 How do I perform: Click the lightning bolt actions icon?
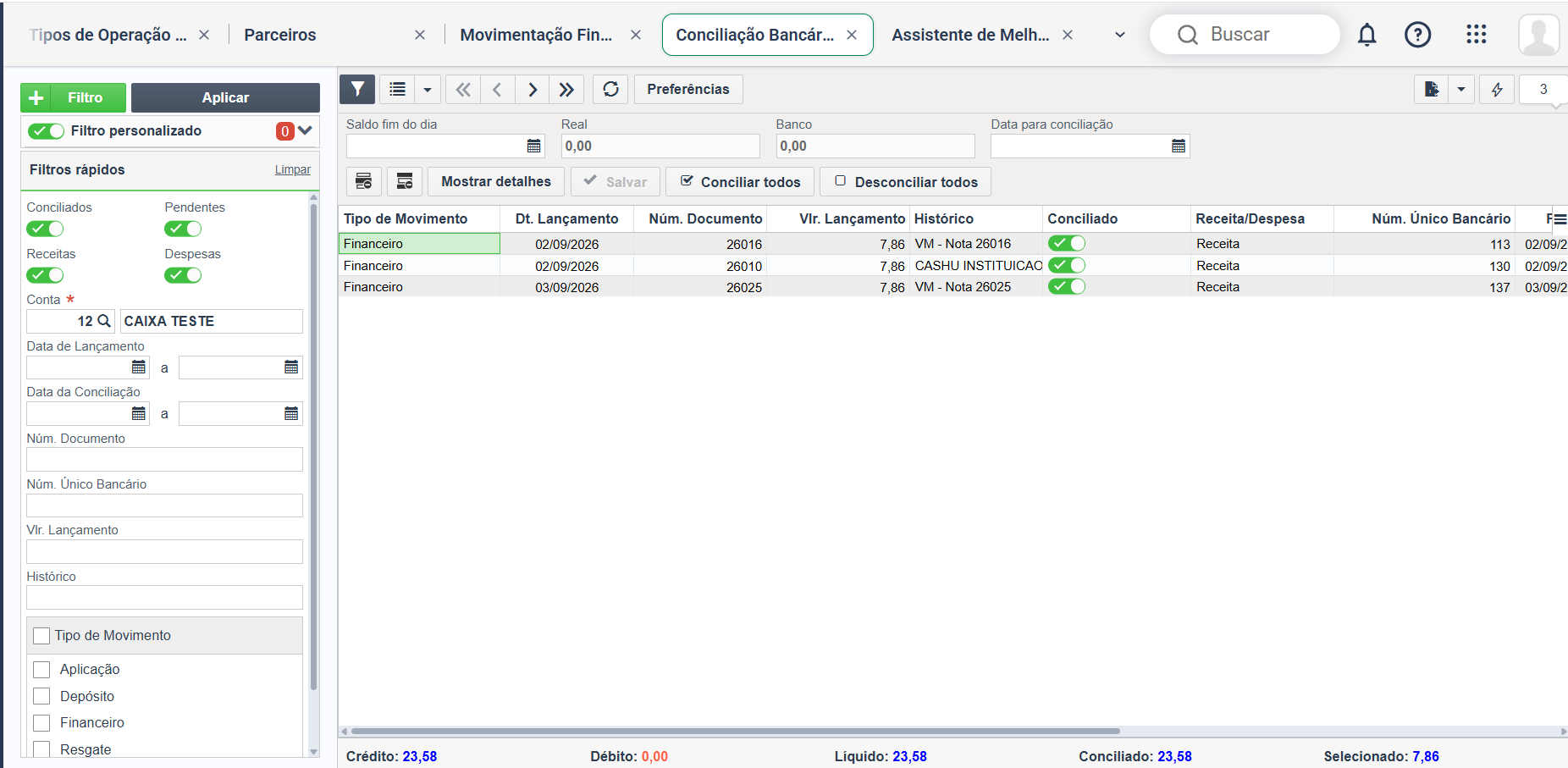pyautogui.click(x=1497, y=89)
